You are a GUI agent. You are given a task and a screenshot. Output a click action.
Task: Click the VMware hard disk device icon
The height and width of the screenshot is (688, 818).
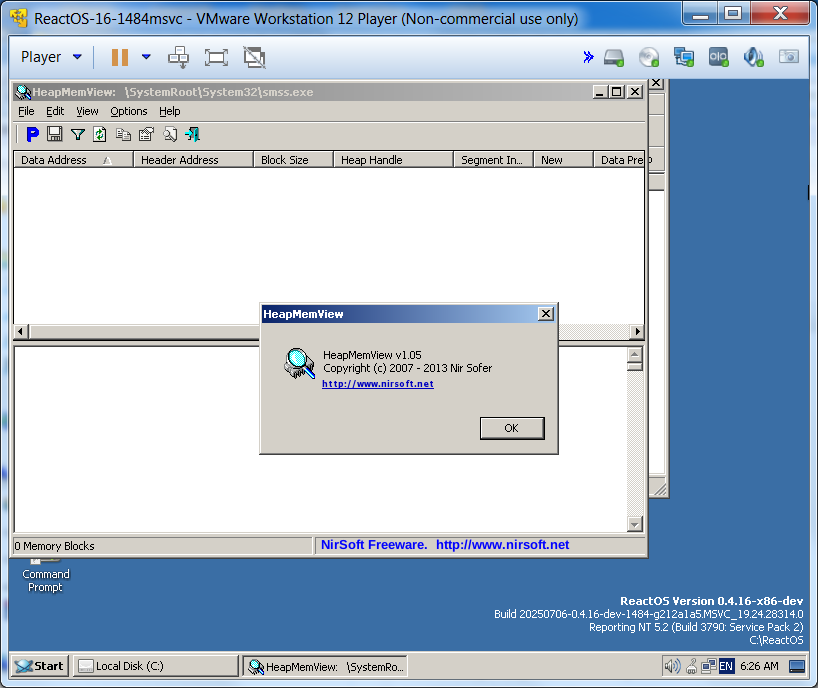tap(614, 57)
